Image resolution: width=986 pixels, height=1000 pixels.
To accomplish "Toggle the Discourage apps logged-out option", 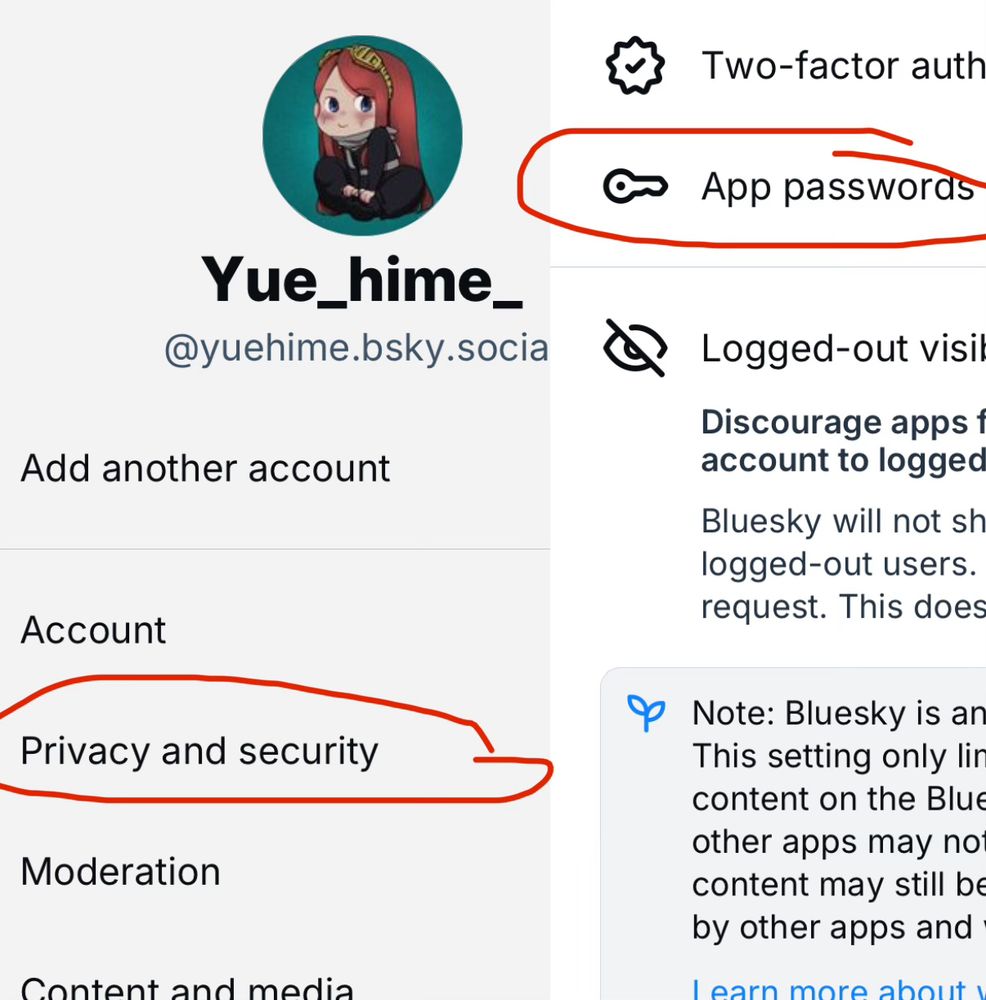I will click(843, 441).
